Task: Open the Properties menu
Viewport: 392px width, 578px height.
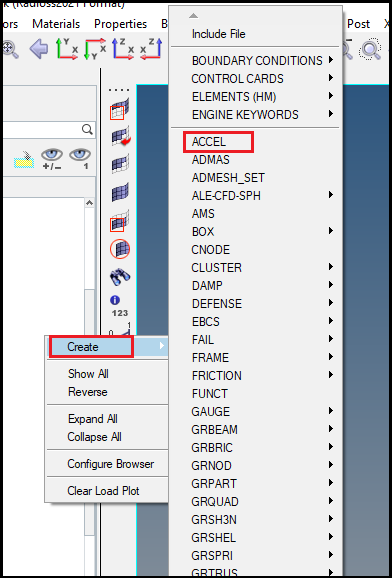Action: pyautogui.click(x=121, y=24)
